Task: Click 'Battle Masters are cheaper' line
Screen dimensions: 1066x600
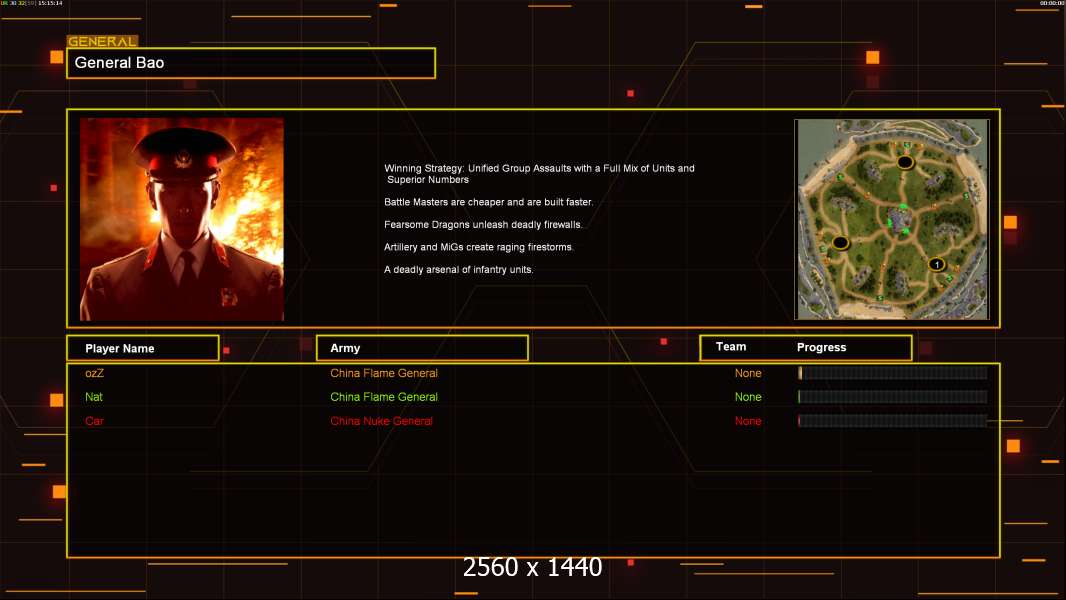Action: (x=488, y=202)
